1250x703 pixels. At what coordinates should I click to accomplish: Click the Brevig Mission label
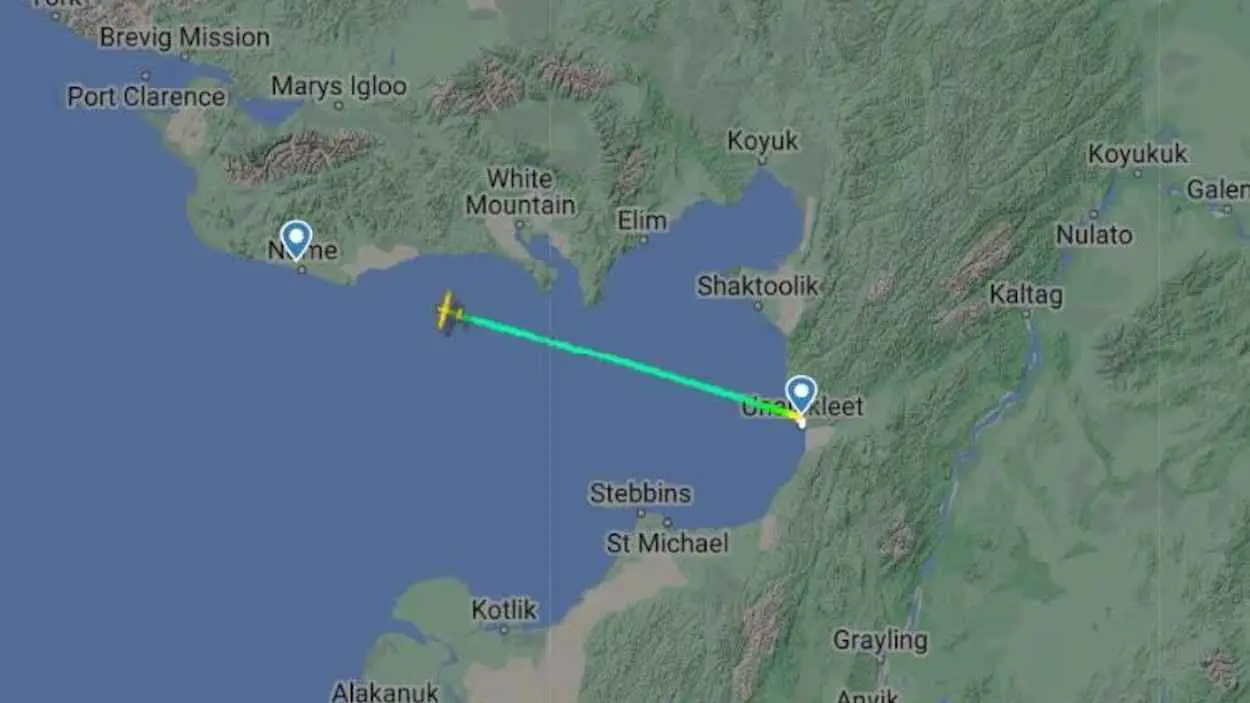tap(184, 38)
